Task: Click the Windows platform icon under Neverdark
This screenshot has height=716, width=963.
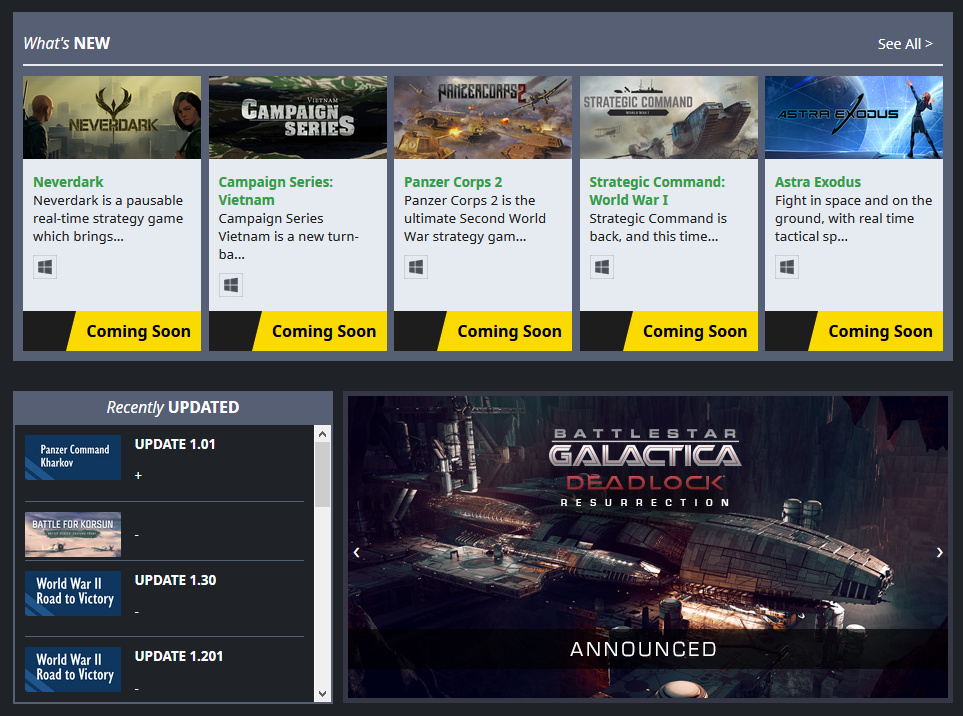Action: pyautogui.click(x=45, y=267)
